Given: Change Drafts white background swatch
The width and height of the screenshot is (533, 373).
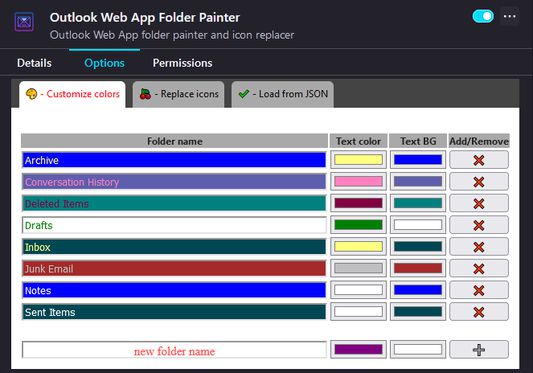Looking at the screenshot, I should [418, 225].
